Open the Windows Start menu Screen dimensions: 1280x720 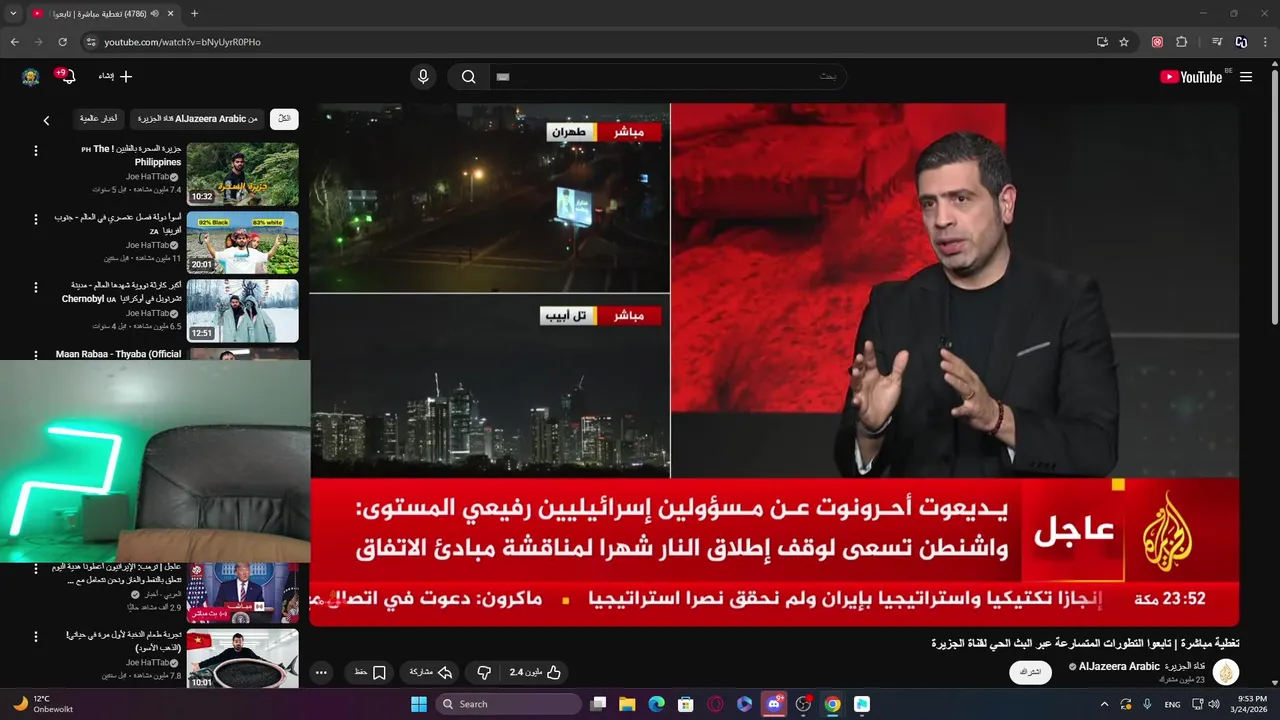click(419, 704)
